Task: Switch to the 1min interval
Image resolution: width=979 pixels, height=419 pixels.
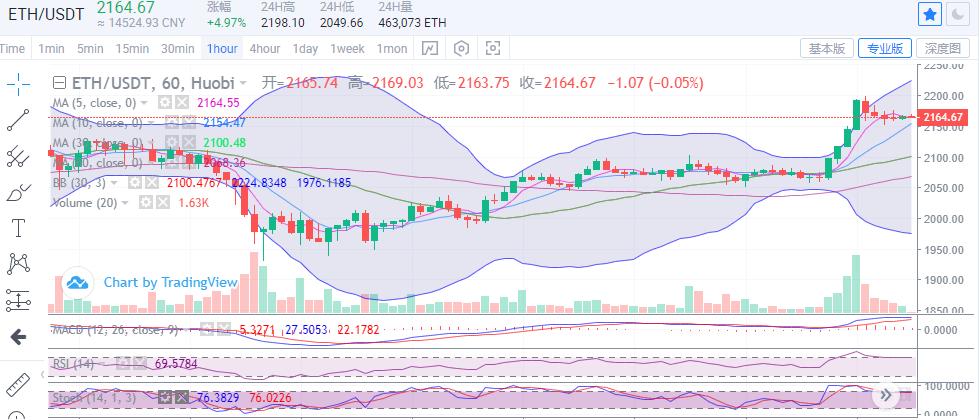Action: pyautogui.click(x=51, y=49)
